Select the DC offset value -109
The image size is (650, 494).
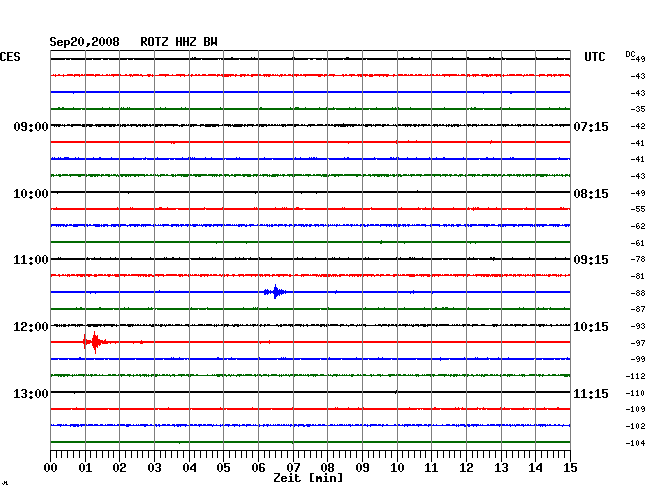pos(635,409)
